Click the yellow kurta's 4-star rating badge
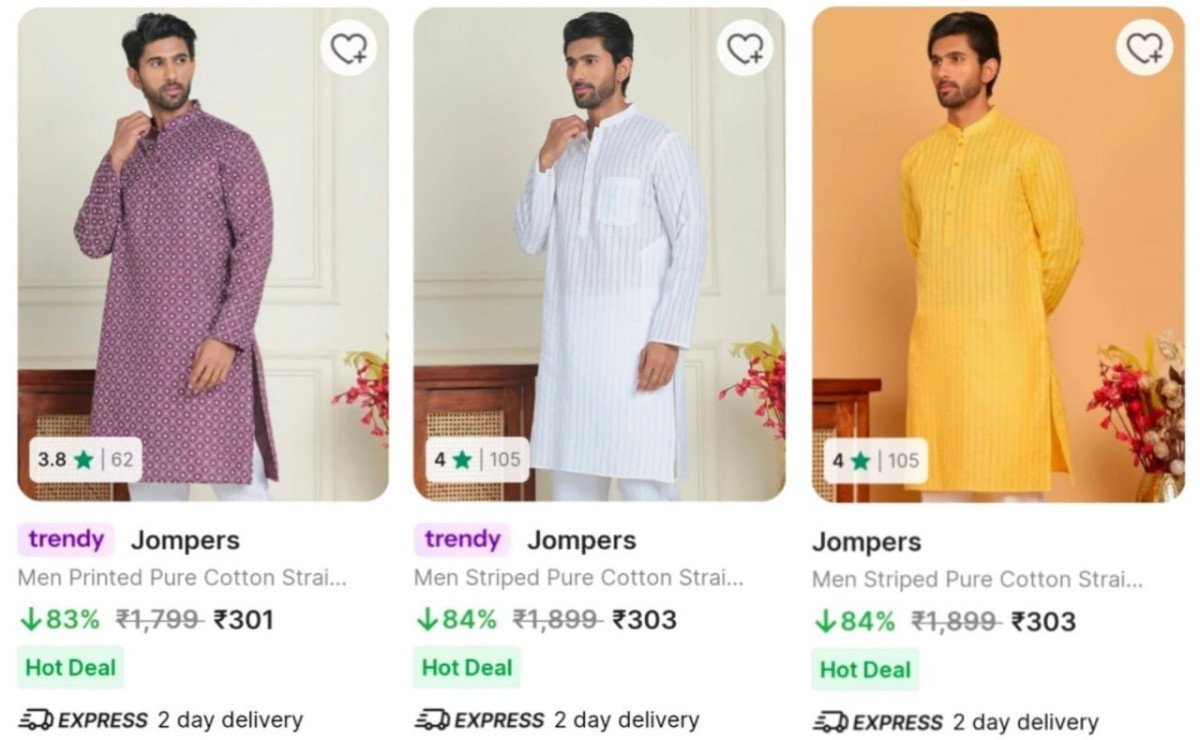This screenshot has width=1200, height=740. pos(876,461)
